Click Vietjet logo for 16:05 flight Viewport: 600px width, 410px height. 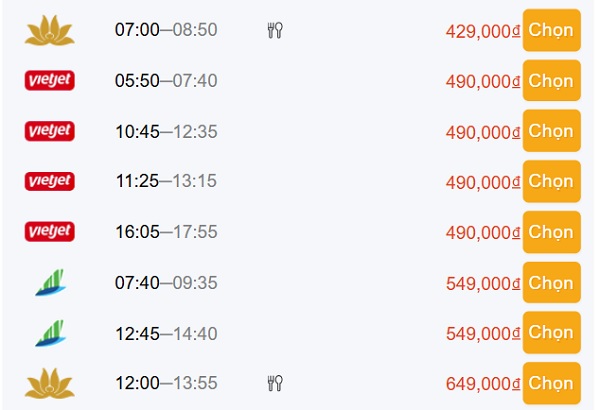coord(49,232)
